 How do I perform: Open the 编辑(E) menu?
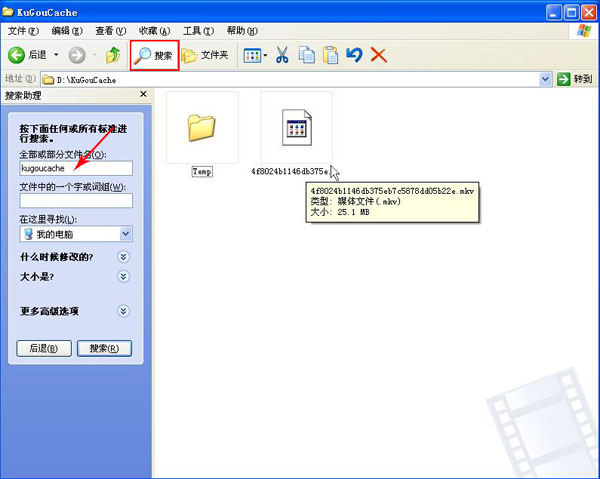67,31
